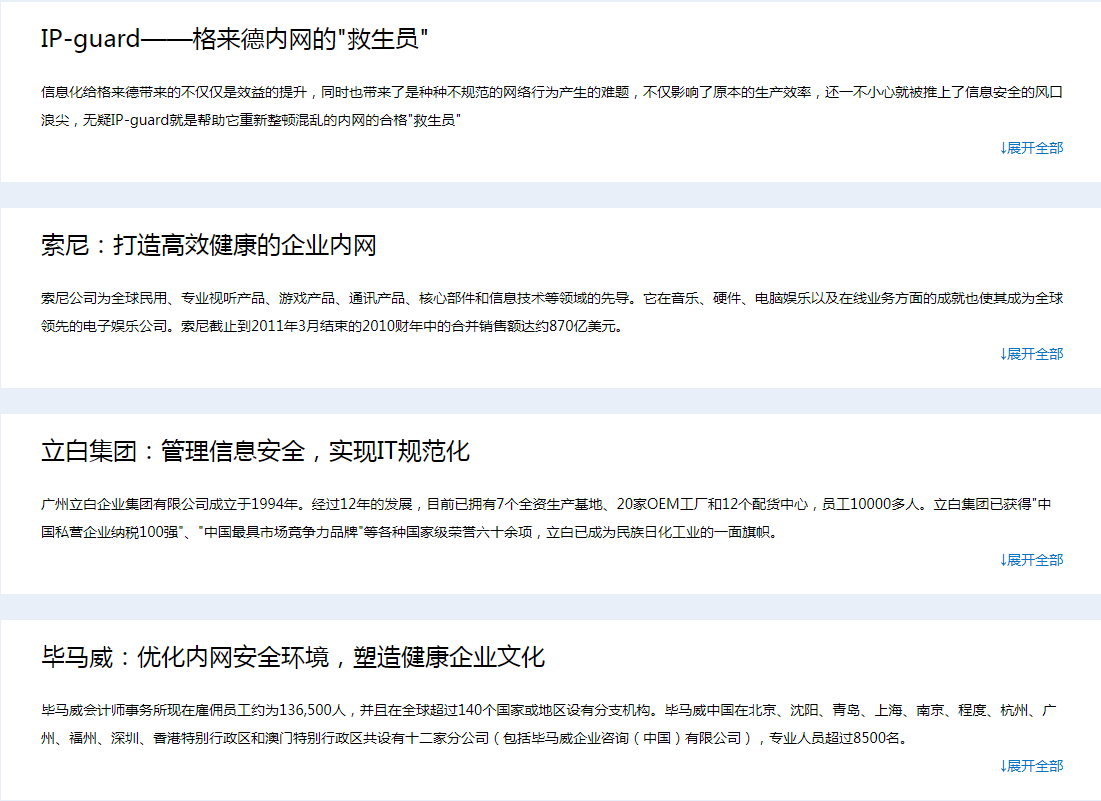
Task: Click the divider between 立白集团 and 毕马威 cards
Action: point(550,607)
